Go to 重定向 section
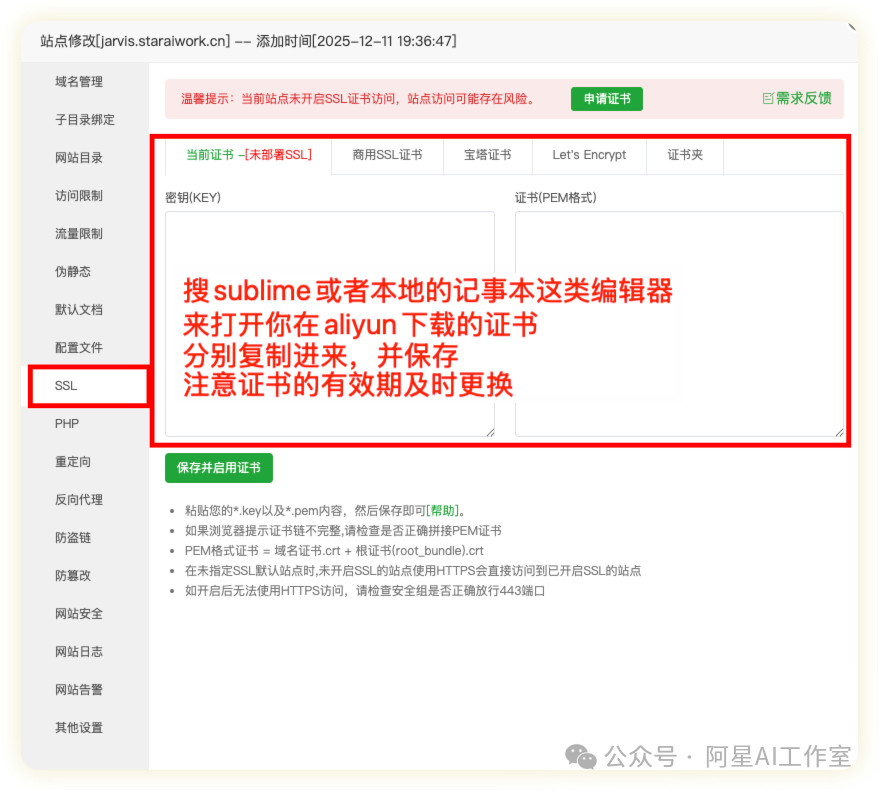Screen dimensions: 879x791 coord(73,462)
